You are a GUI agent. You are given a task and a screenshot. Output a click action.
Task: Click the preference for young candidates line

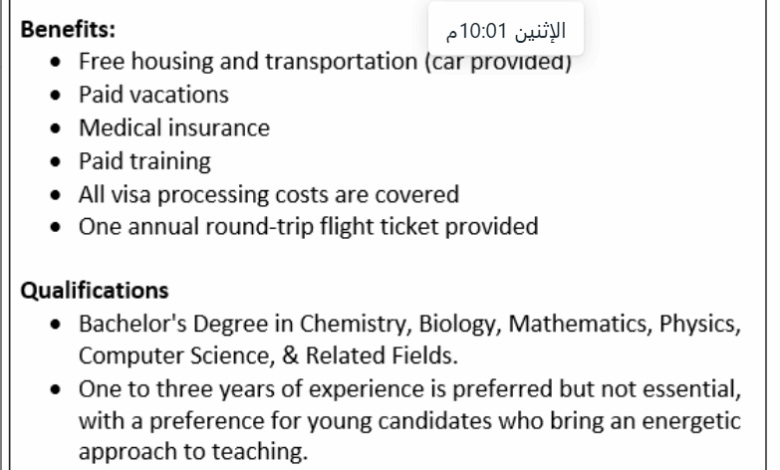(x=410, y=421)
